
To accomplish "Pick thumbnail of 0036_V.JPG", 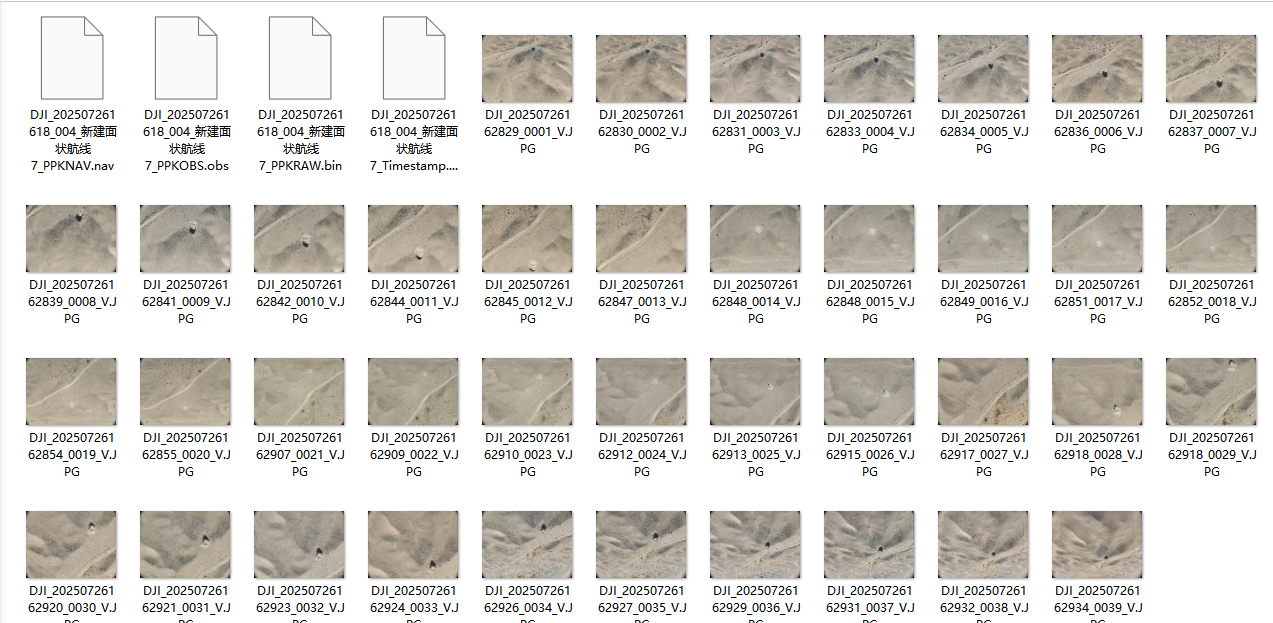I will 755,545.
